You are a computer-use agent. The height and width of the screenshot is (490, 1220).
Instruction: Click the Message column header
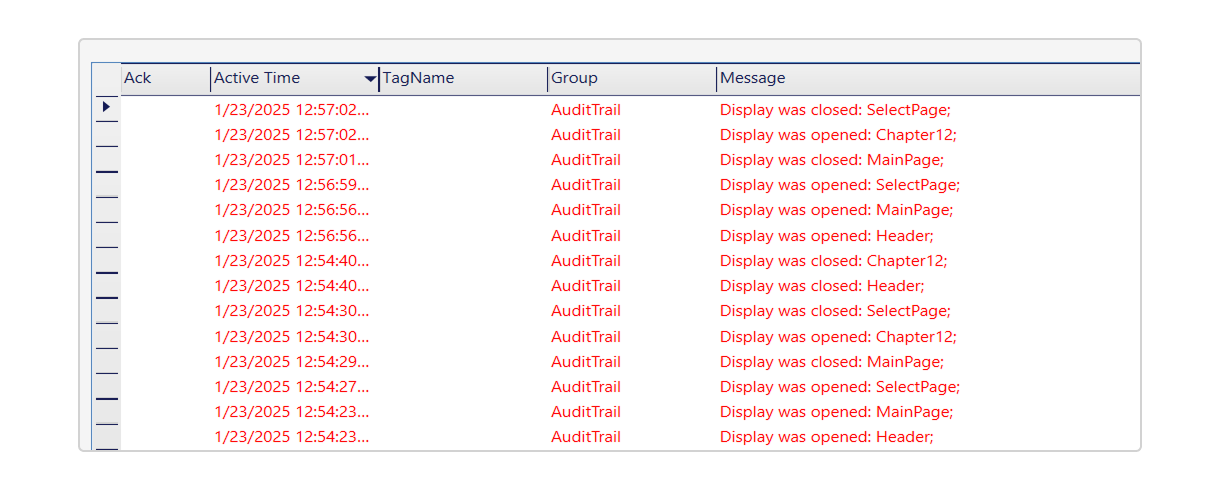click(x=928, y=78)
